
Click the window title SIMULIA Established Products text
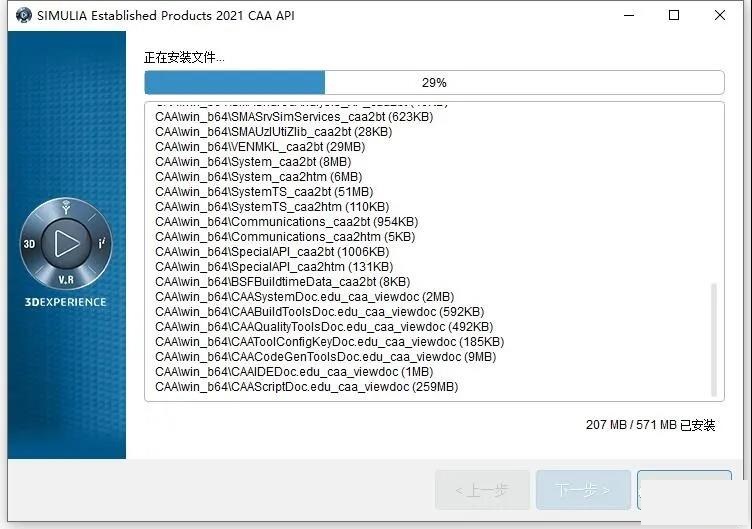pyautogui.click(x=166, y=15)
